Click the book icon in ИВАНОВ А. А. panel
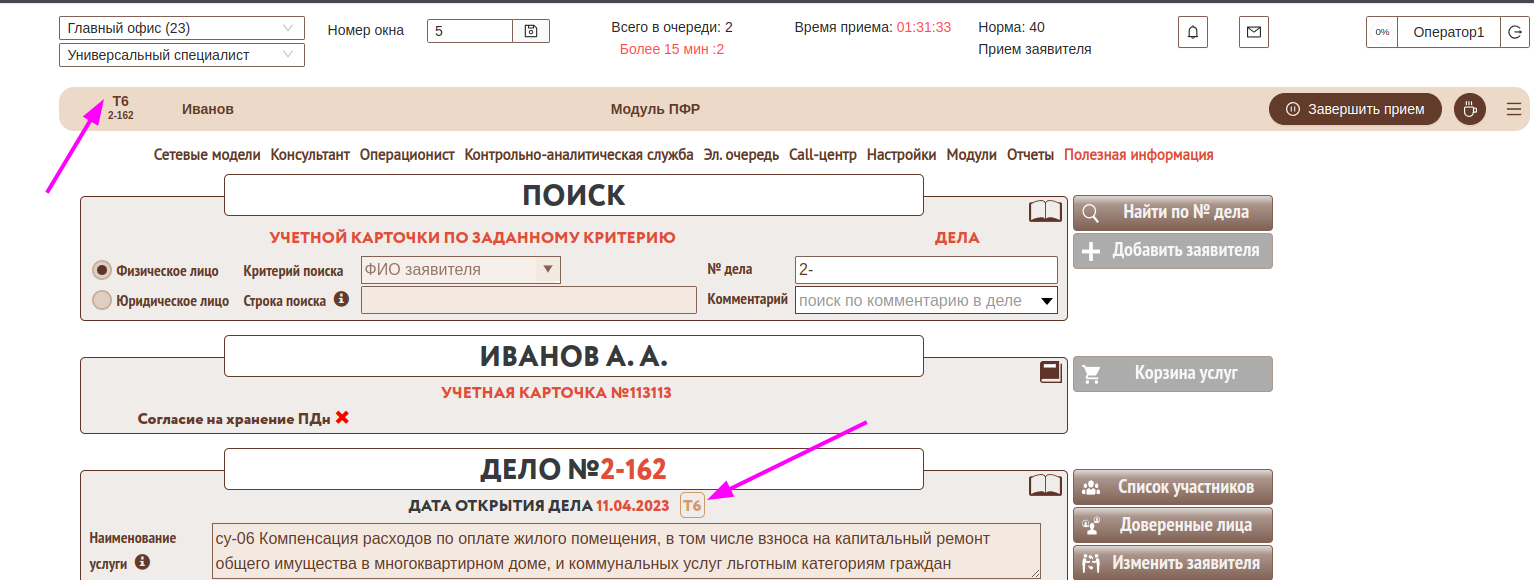Viewport: 1534px width, 580px height. (1050, 372)
